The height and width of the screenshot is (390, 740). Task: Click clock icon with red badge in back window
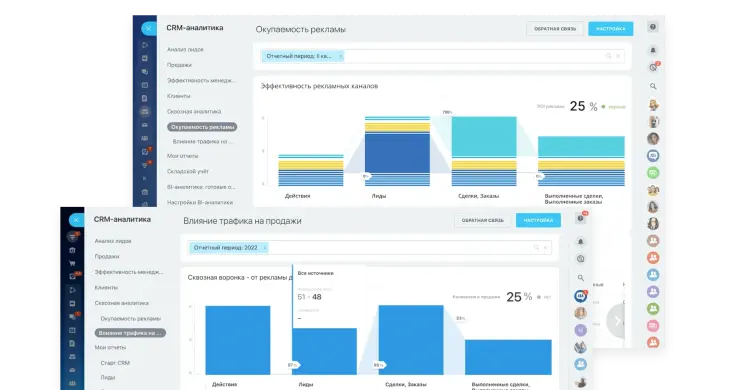pyautogui.click(x=653, y=67)
